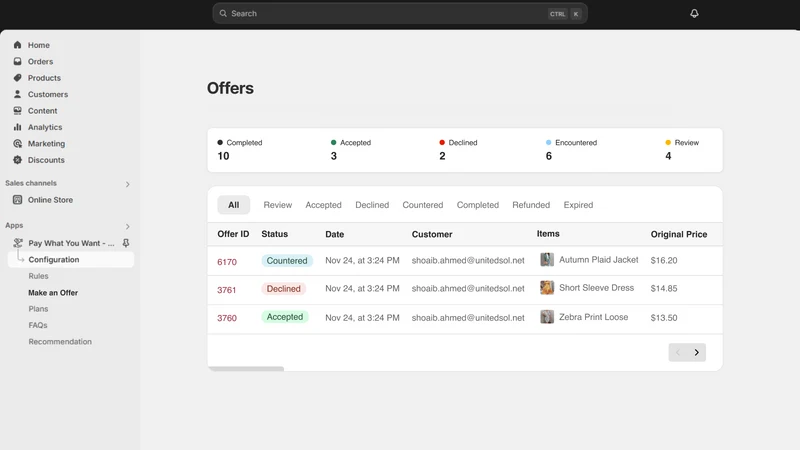Select the Products tag icon
The width and height of the screenshot is (800, 450).
[x=17, y=78]
